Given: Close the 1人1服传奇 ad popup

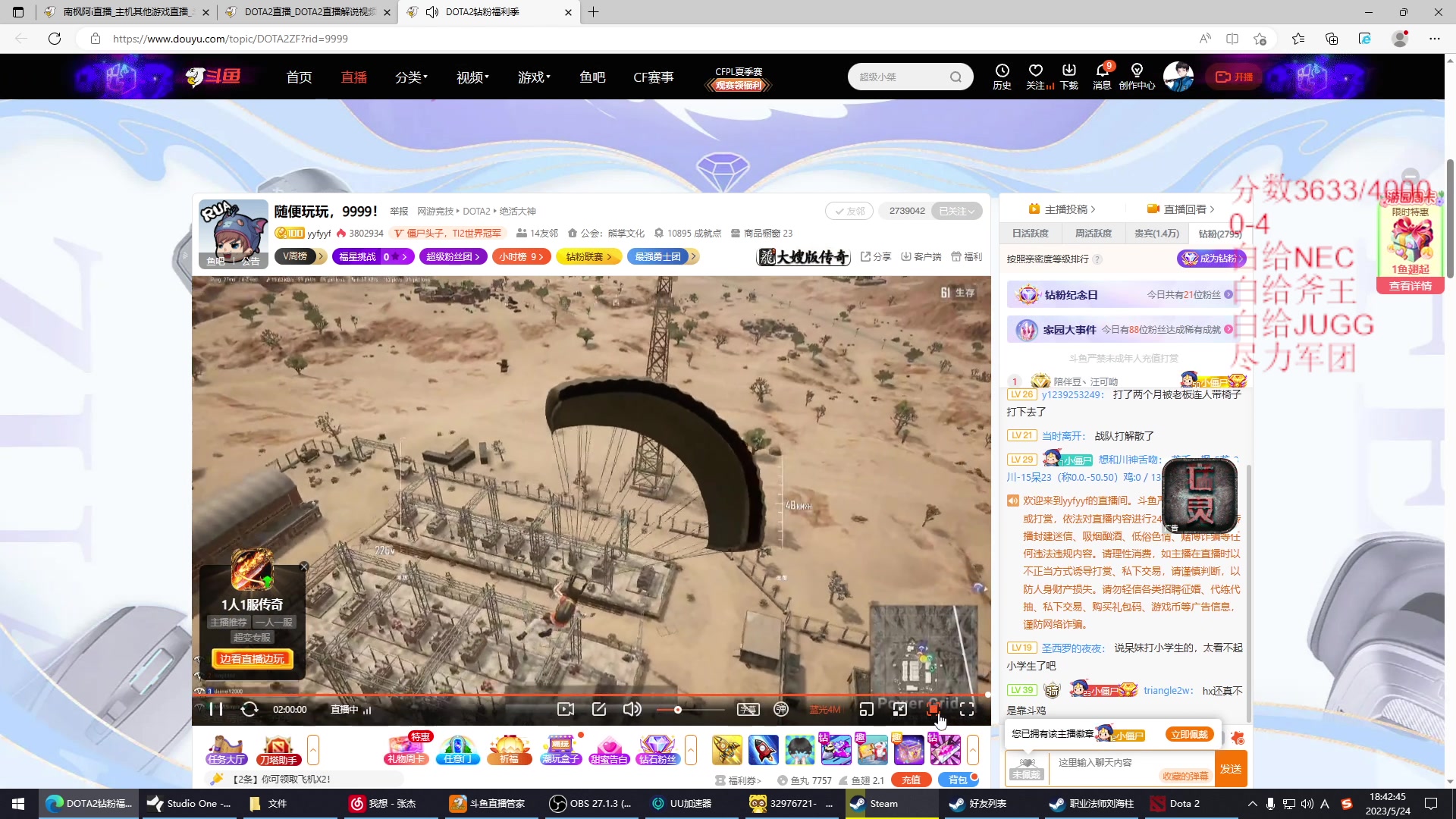Looking at the screenshot, I should tap(303, 566).
